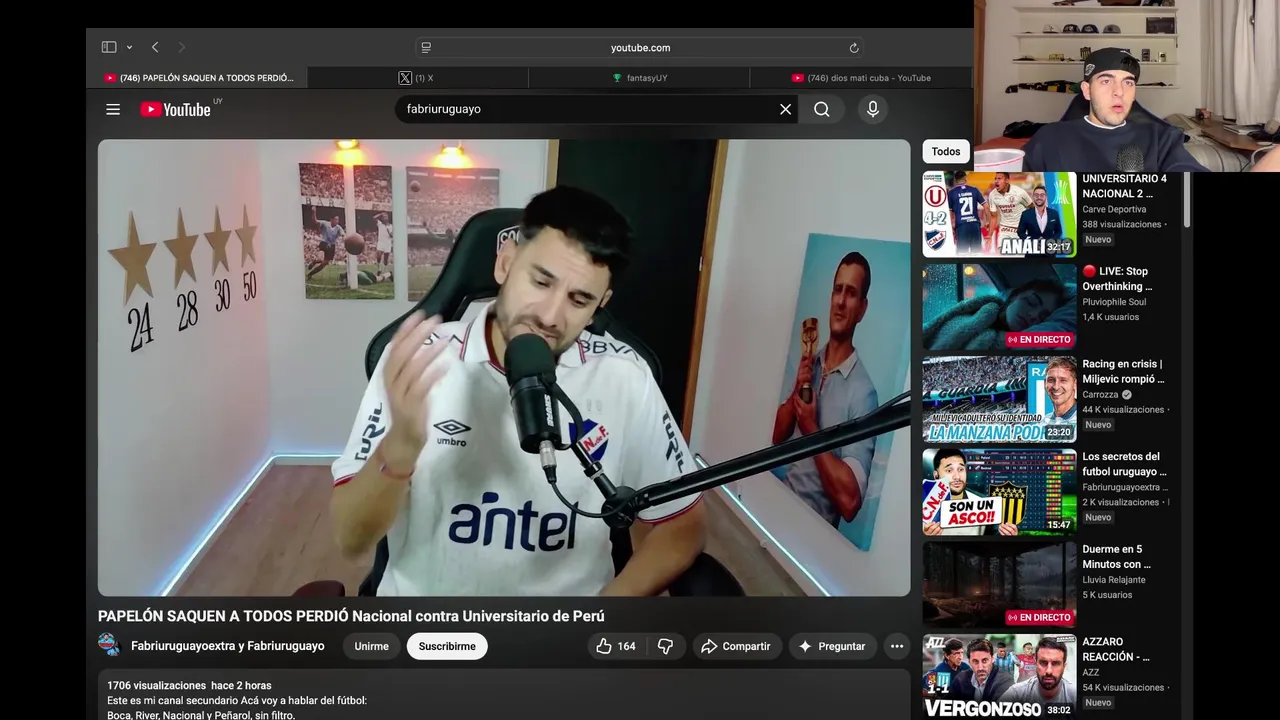Open the Lluvia Relajante channel name
The height and width of the screenshot is (720, 1280).
pyautogui.click(x=1114, y=580)
